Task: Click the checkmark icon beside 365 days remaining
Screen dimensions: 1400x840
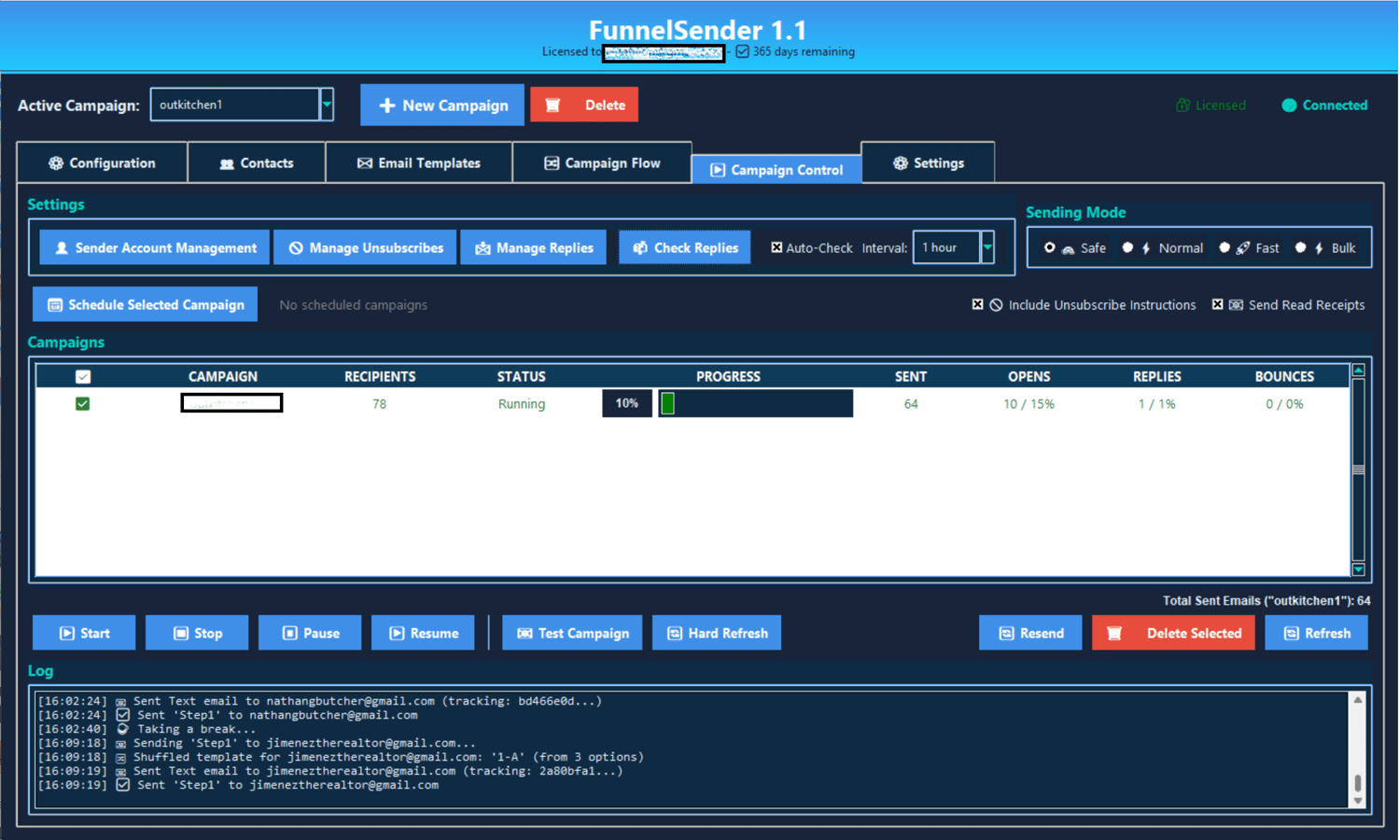Action: pyautogui.click(x=742, y=51)
